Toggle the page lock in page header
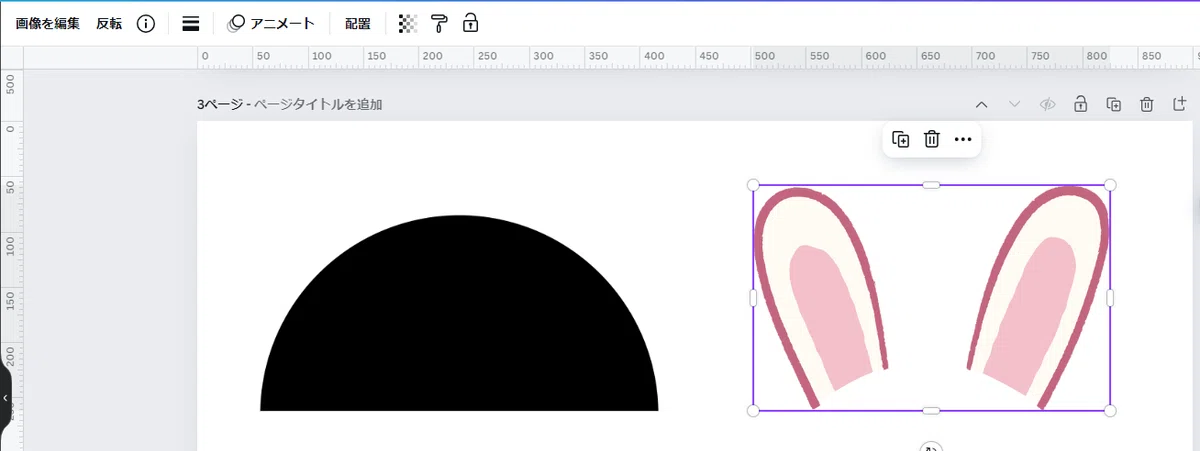This screenshot has height=451, width=1200. tap(1080, 104)
